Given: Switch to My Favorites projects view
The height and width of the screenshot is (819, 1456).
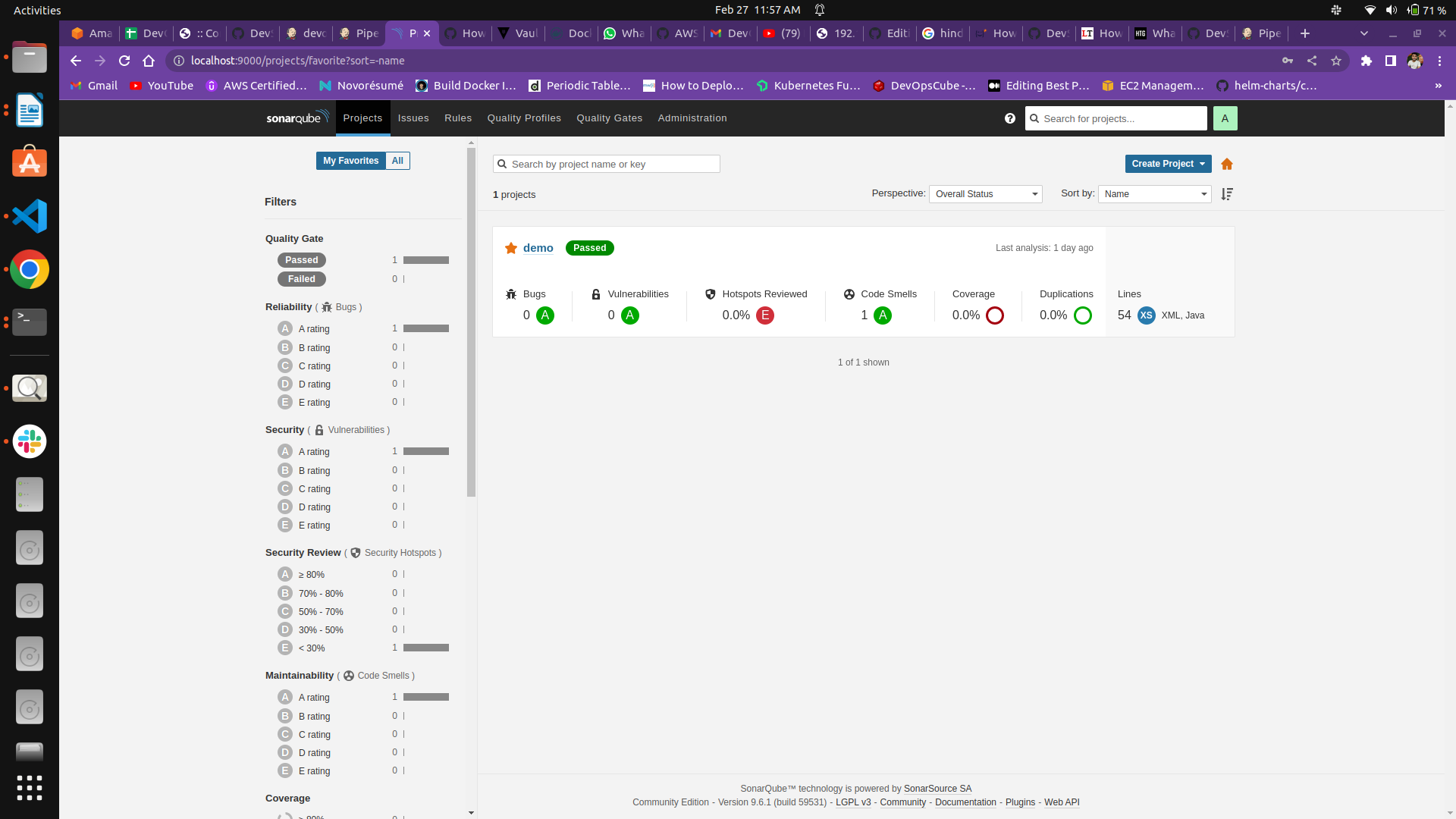Looking at the screenshot, I should [350, 161].
